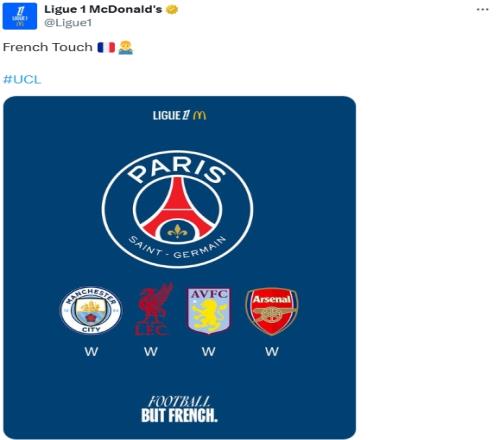
Task: Click the gold verified badge
Action: click(x=172, y=9)
